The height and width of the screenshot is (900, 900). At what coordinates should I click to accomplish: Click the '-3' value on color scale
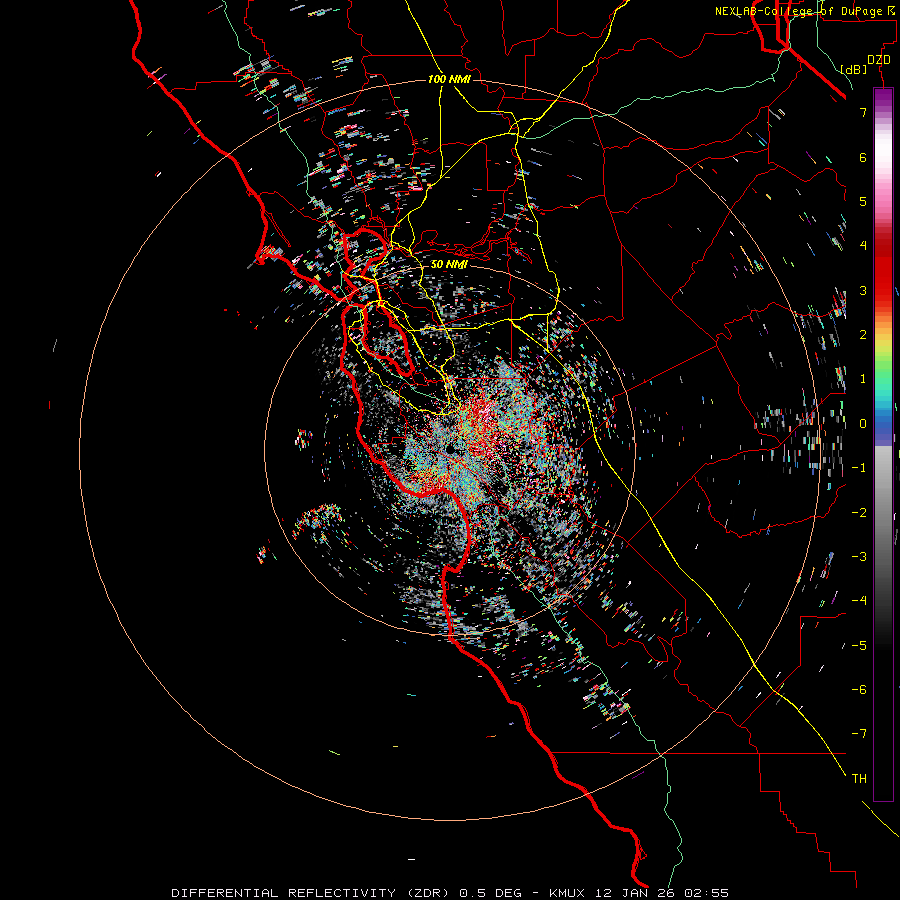859,557
